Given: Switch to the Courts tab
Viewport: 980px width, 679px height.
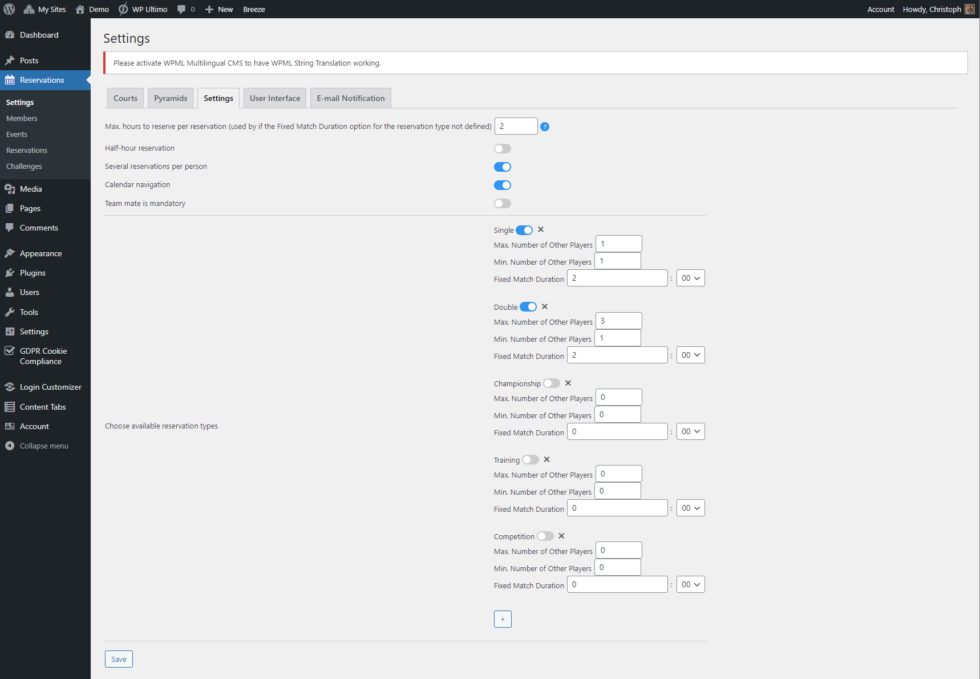Looking at the screenshot, I should [125, 98].
